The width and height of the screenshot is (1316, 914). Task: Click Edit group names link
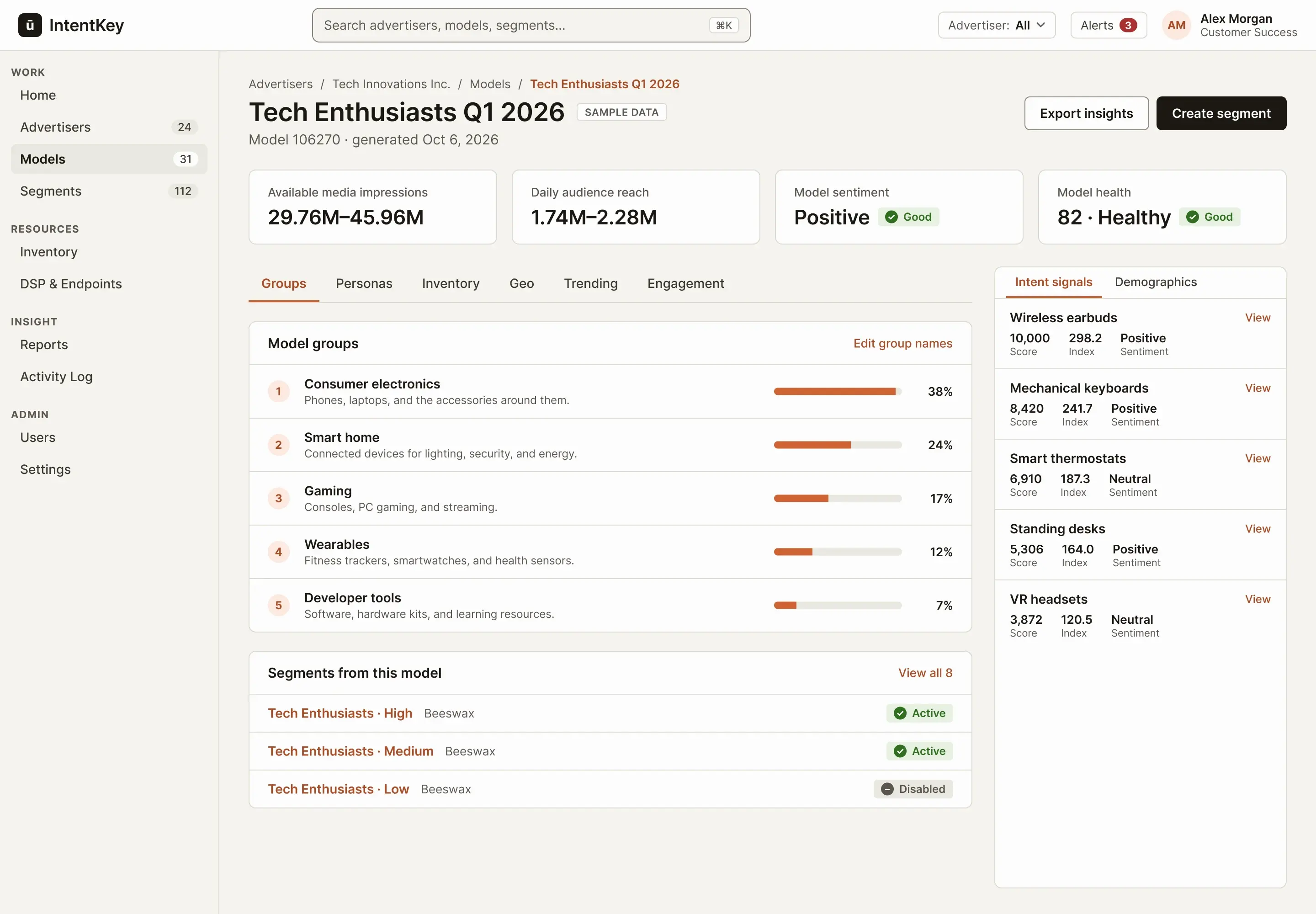pos(902,344)
